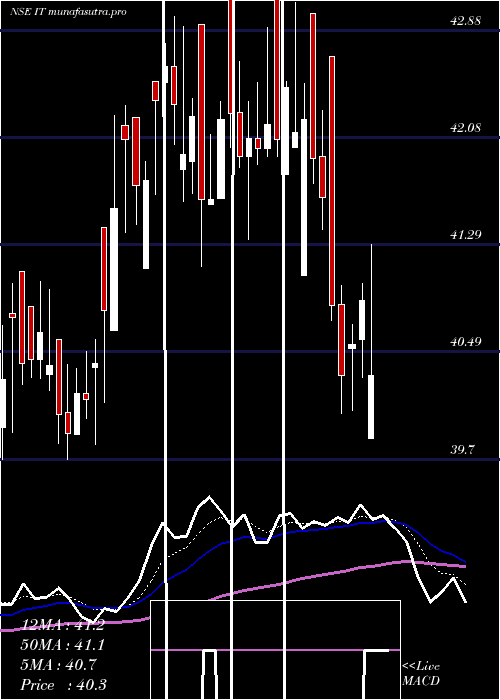
Task: Click the 5MA : 40.7 reading
Action: 58,665
